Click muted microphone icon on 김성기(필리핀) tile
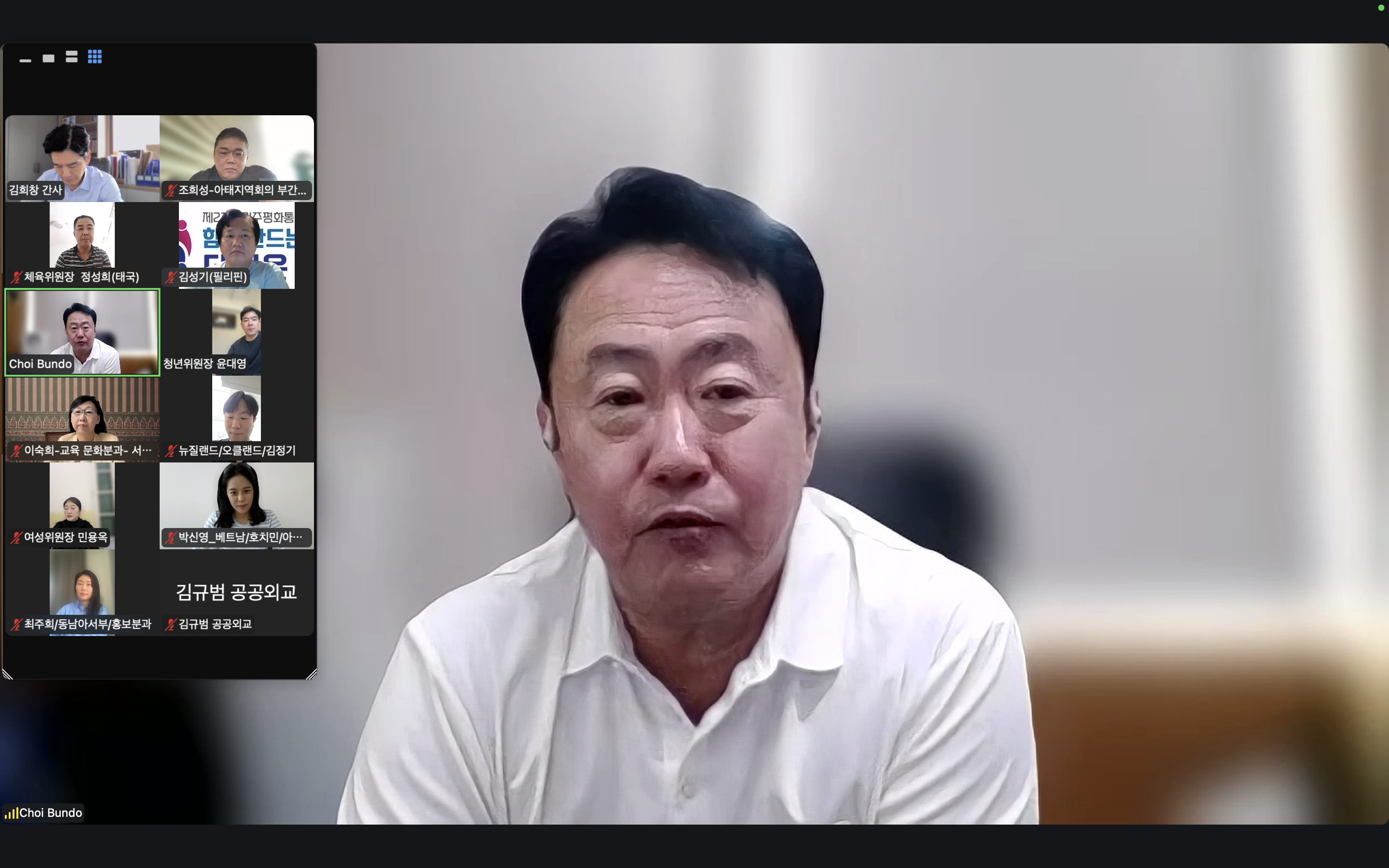Screen dimensions: 1389x868 (170, 277)
